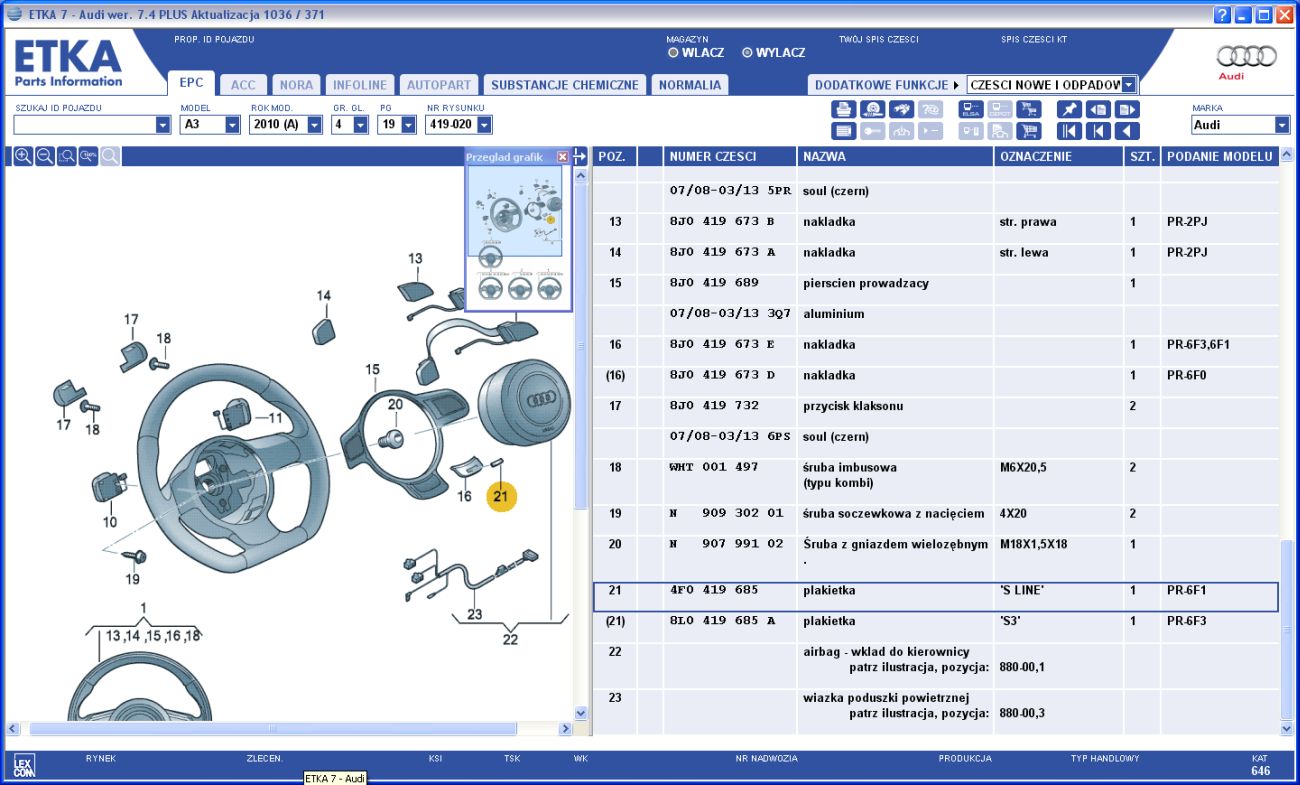Close the Przeglad grafik overview panel
This screenshot has width=1300, height=785.
[562, 157]
